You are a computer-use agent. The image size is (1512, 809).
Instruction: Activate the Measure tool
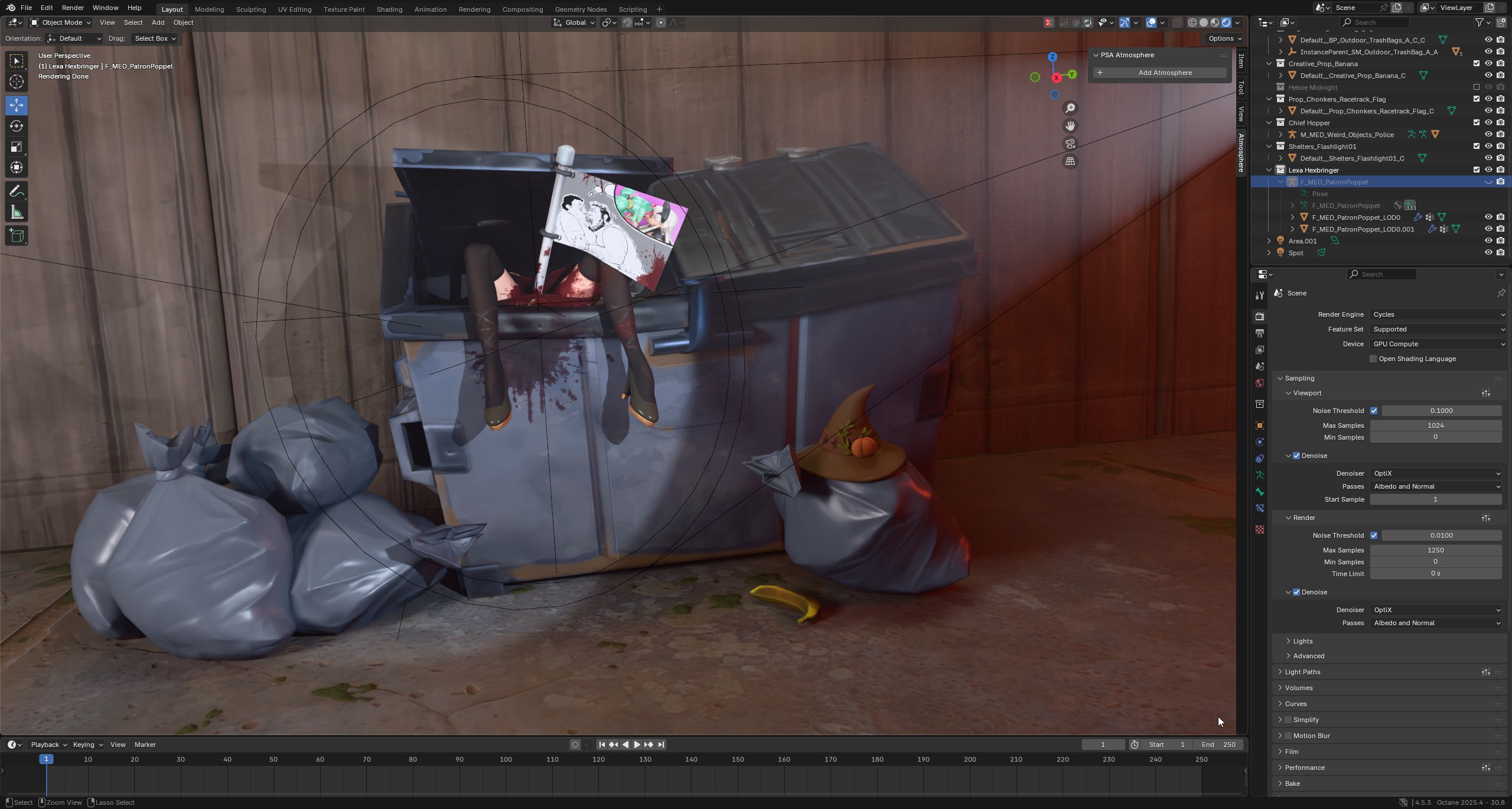17,213
